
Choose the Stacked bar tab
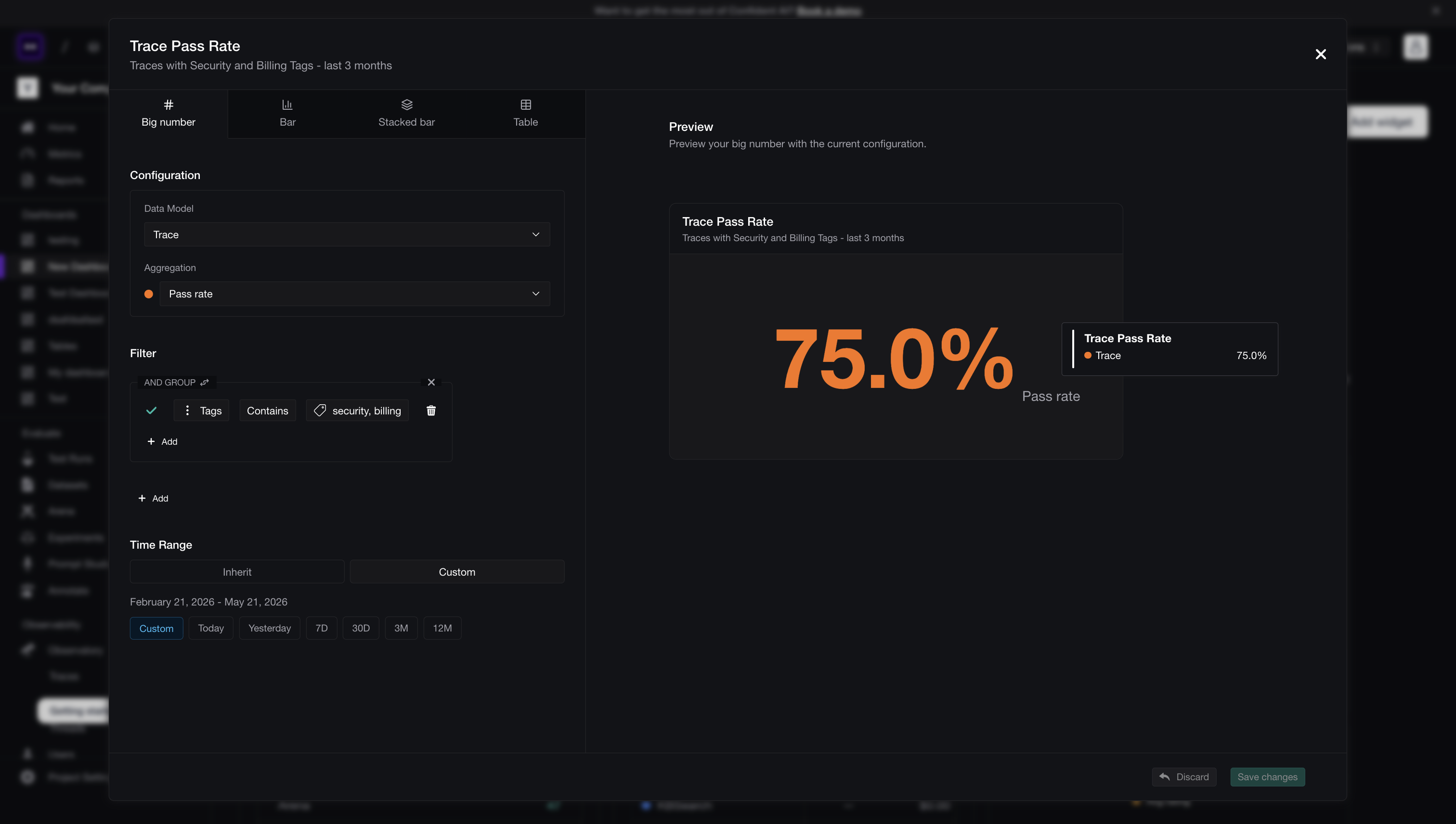[x=406, y=113]
